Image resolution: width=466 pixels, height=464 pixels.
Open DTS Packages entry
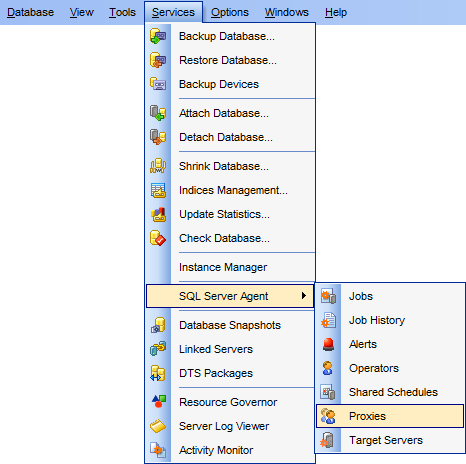point(230,373)
